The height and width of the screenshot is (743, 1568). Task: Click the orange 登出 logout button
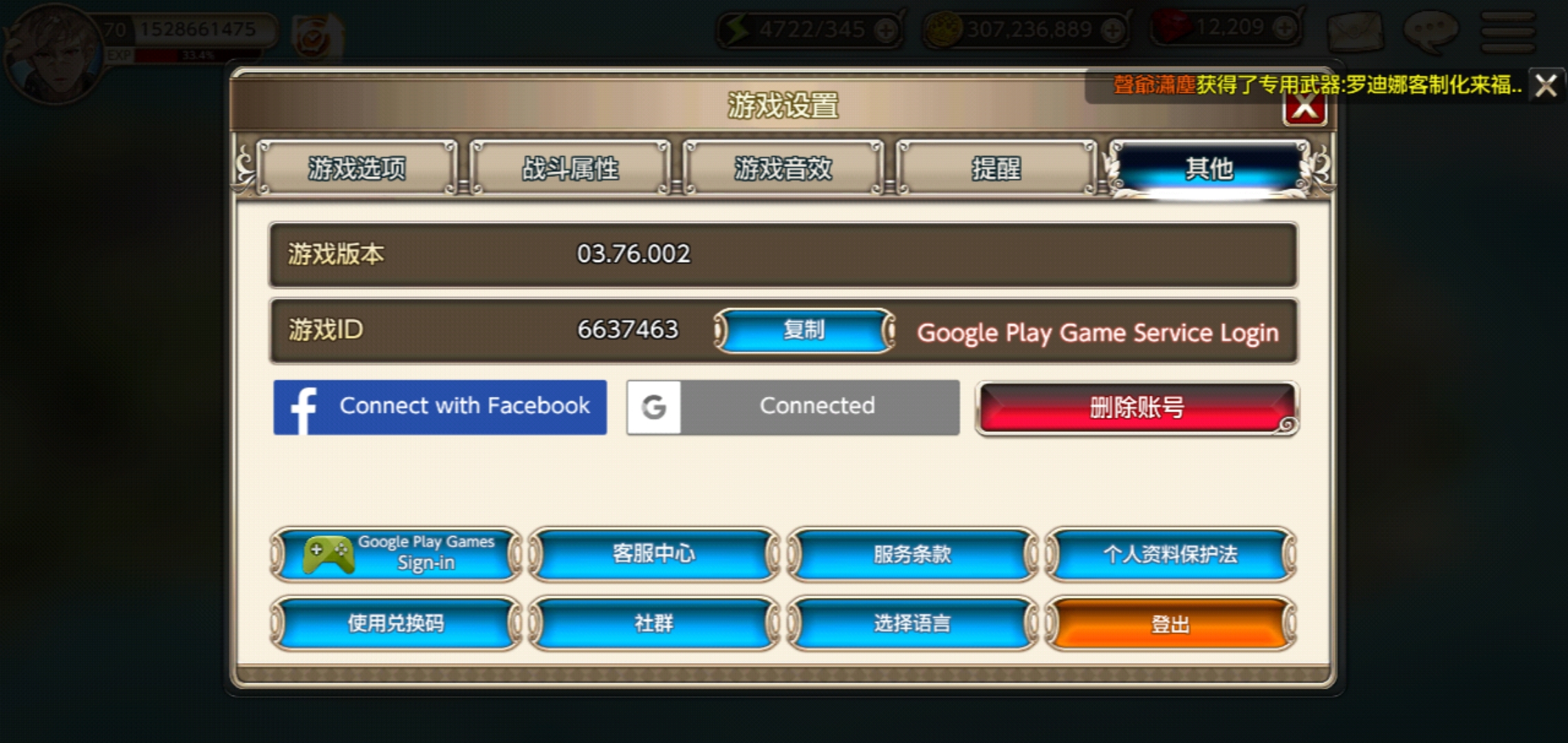(x=1170, y=624)
